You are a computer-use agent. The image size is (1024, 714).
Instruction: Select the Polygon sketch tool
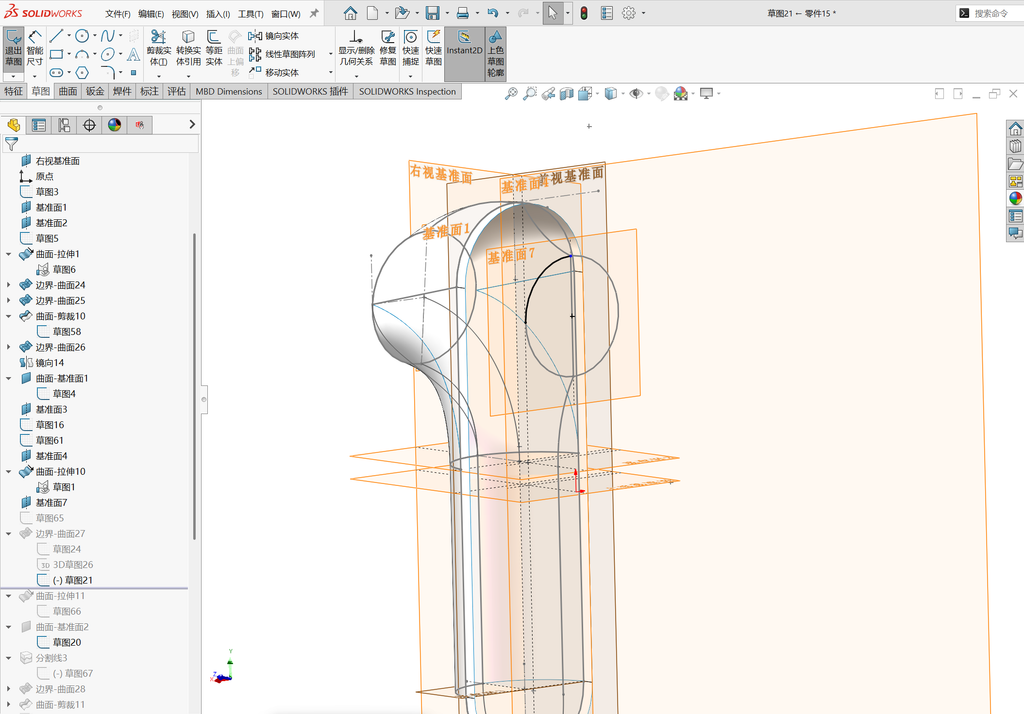[x=82, y=73]
